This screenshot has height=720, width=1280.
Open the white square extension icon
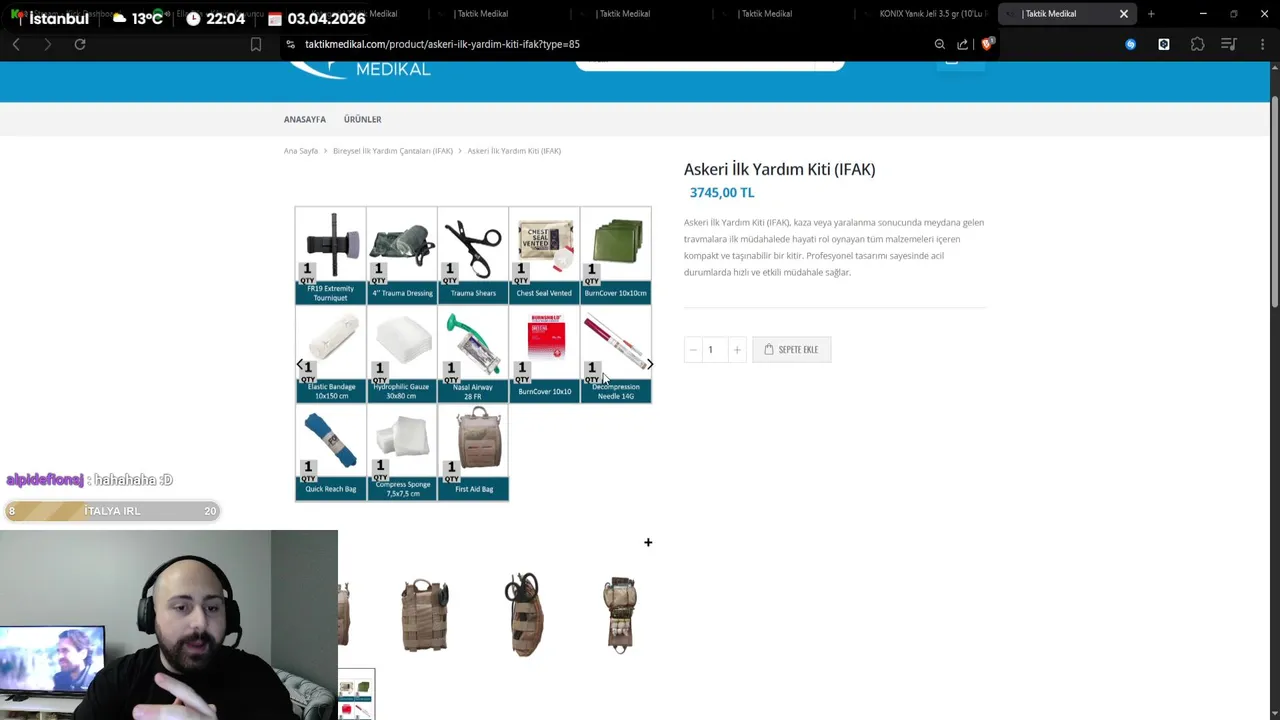(1164, 44)
